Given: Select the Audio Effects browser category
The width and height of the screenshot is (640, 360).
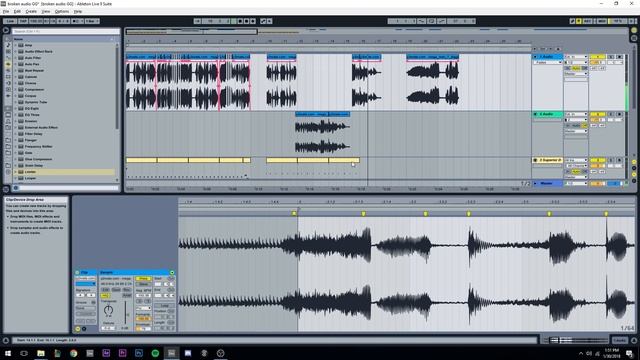Looking at the screenshot, I should tap(8, 64).
